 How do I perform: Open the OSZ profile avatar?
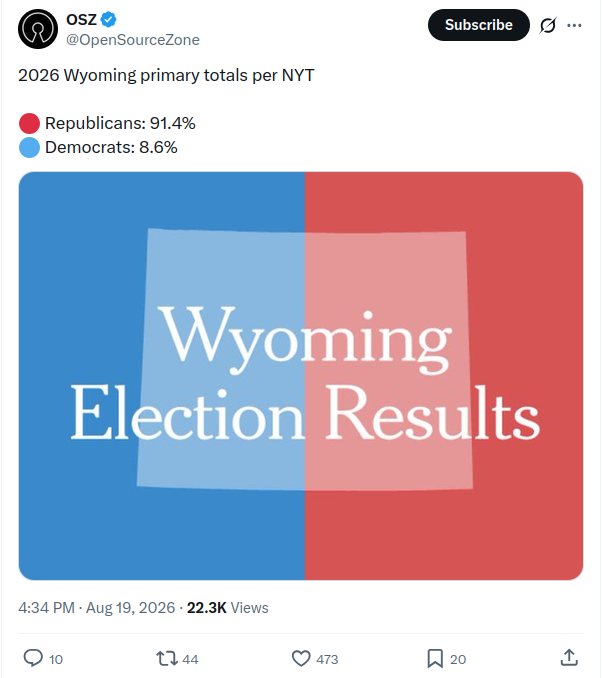coord(38,29)
